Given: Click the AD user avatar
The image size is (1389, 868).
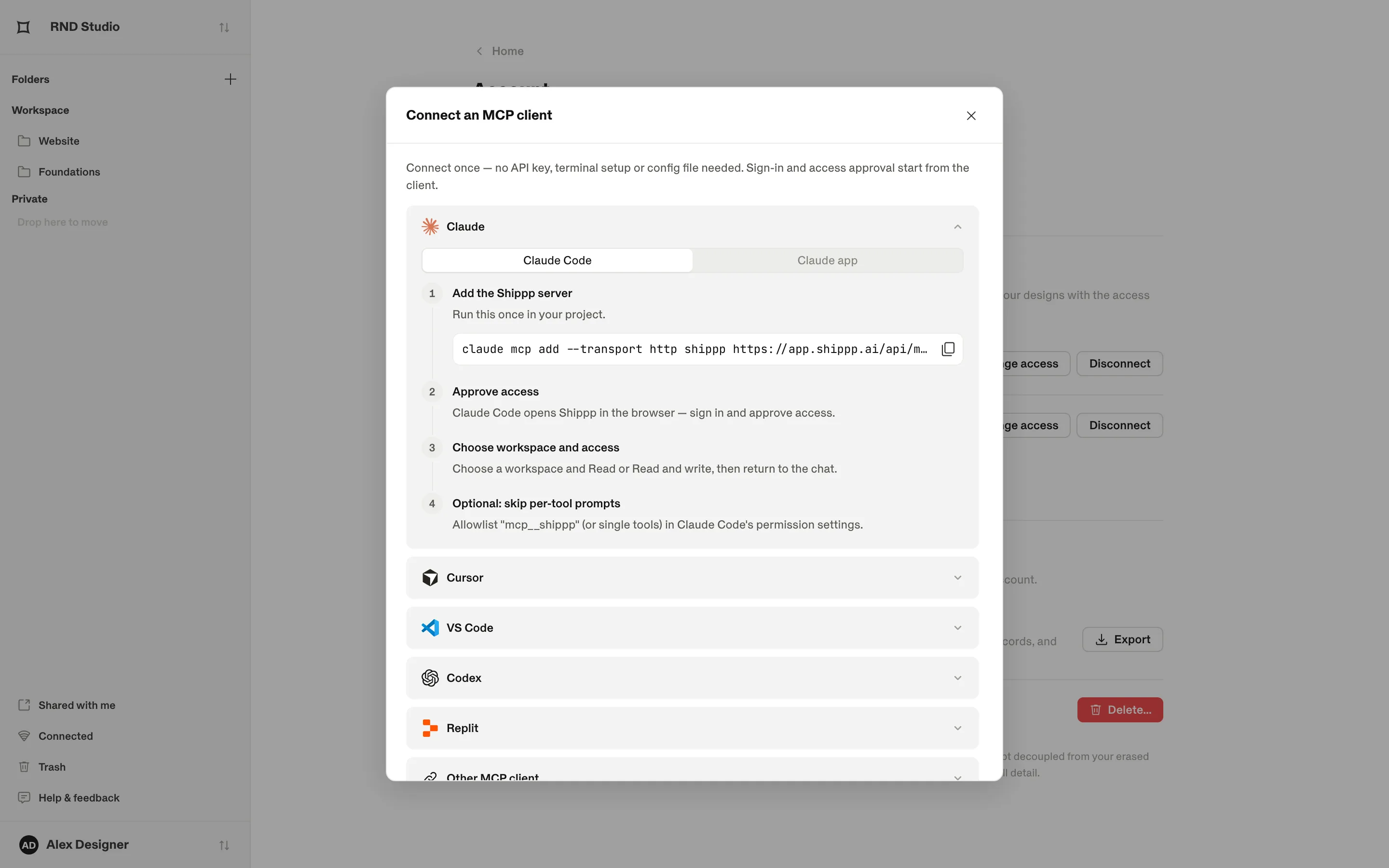Looking at the screenshot, I should [x=29, y=844].
